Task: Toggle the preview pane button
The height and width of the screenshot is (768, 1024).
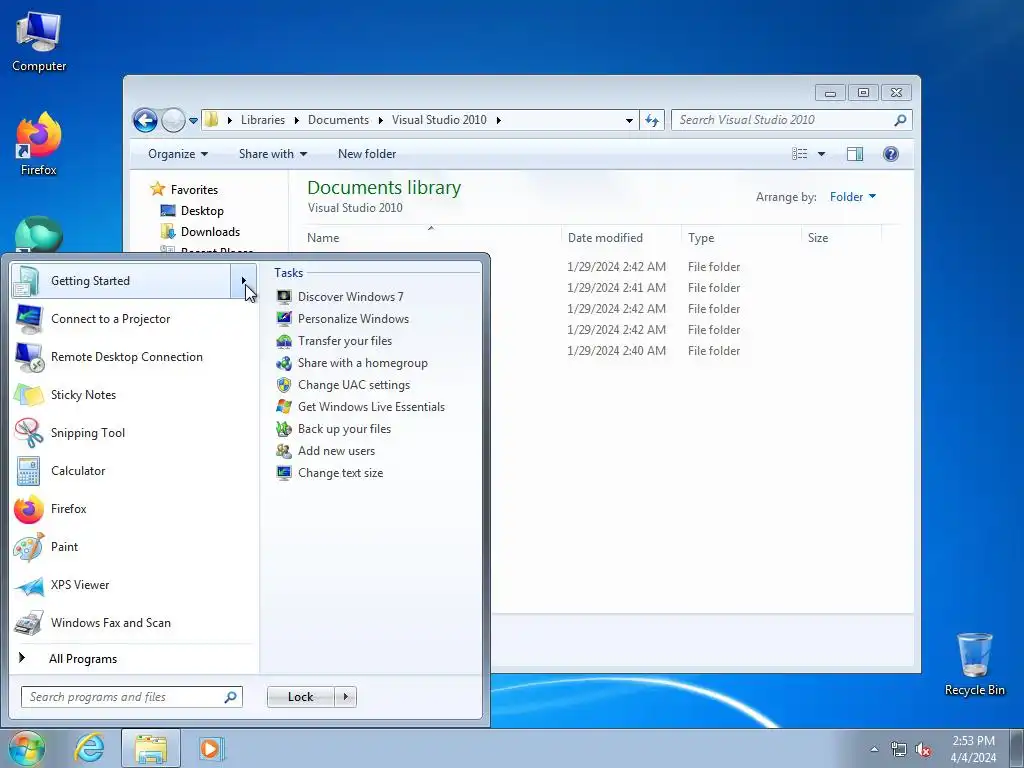Action: tap(855, 154)
